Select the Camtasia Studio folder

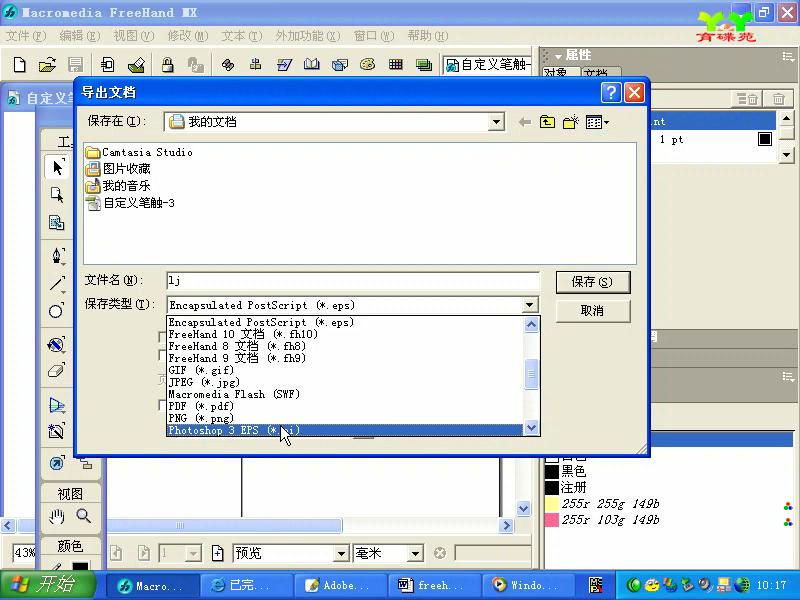coord(139,152)
